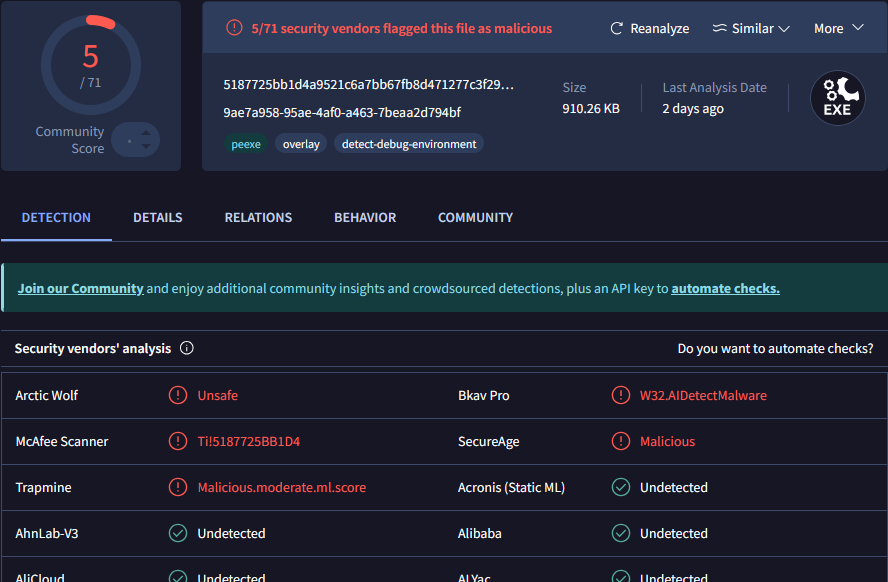Click the 5/71 security vendors flagged message
Image resolution: width=888 pixels, height=582 pixels.
coord(402,28)
